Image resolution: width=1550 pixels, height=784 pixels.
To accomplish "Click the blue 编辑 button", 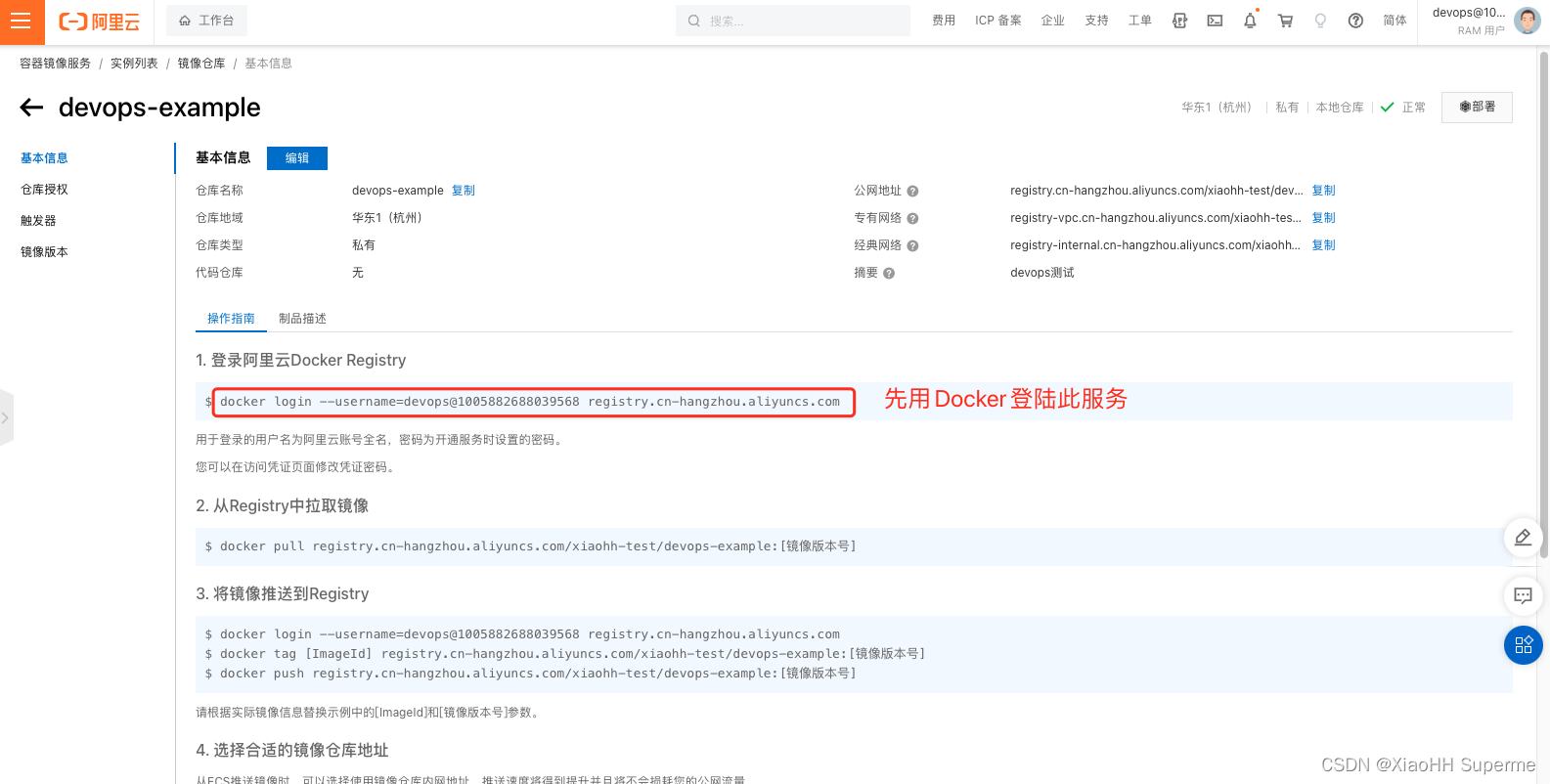I will (x=297, y=158).
